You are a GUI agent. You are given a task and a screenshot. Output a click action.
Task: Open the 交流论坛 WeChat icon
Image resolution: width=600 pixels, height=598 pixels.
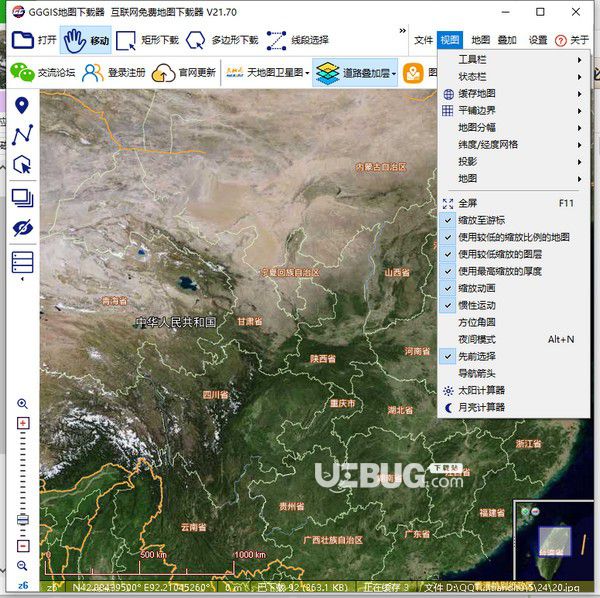pyautogui.click(x=22, y=72)
